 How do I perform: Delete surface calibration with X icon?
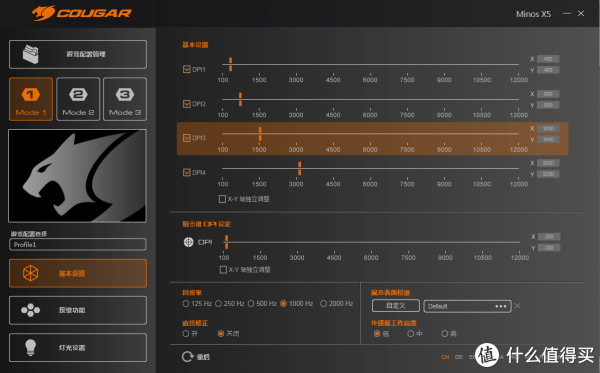[x=517, y=306]
